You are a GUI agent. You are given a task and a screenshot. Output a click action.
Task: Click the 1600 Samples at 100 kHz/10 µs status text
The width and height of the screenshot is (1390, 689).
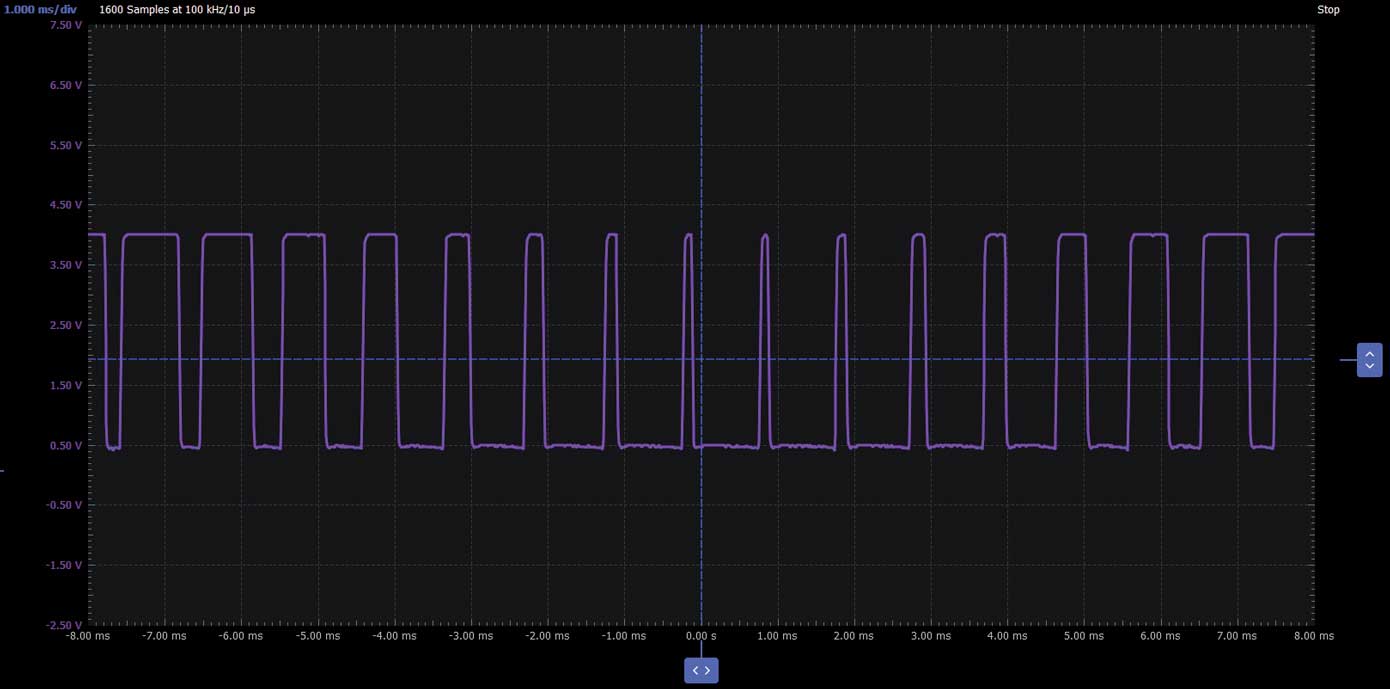point(175,9)
